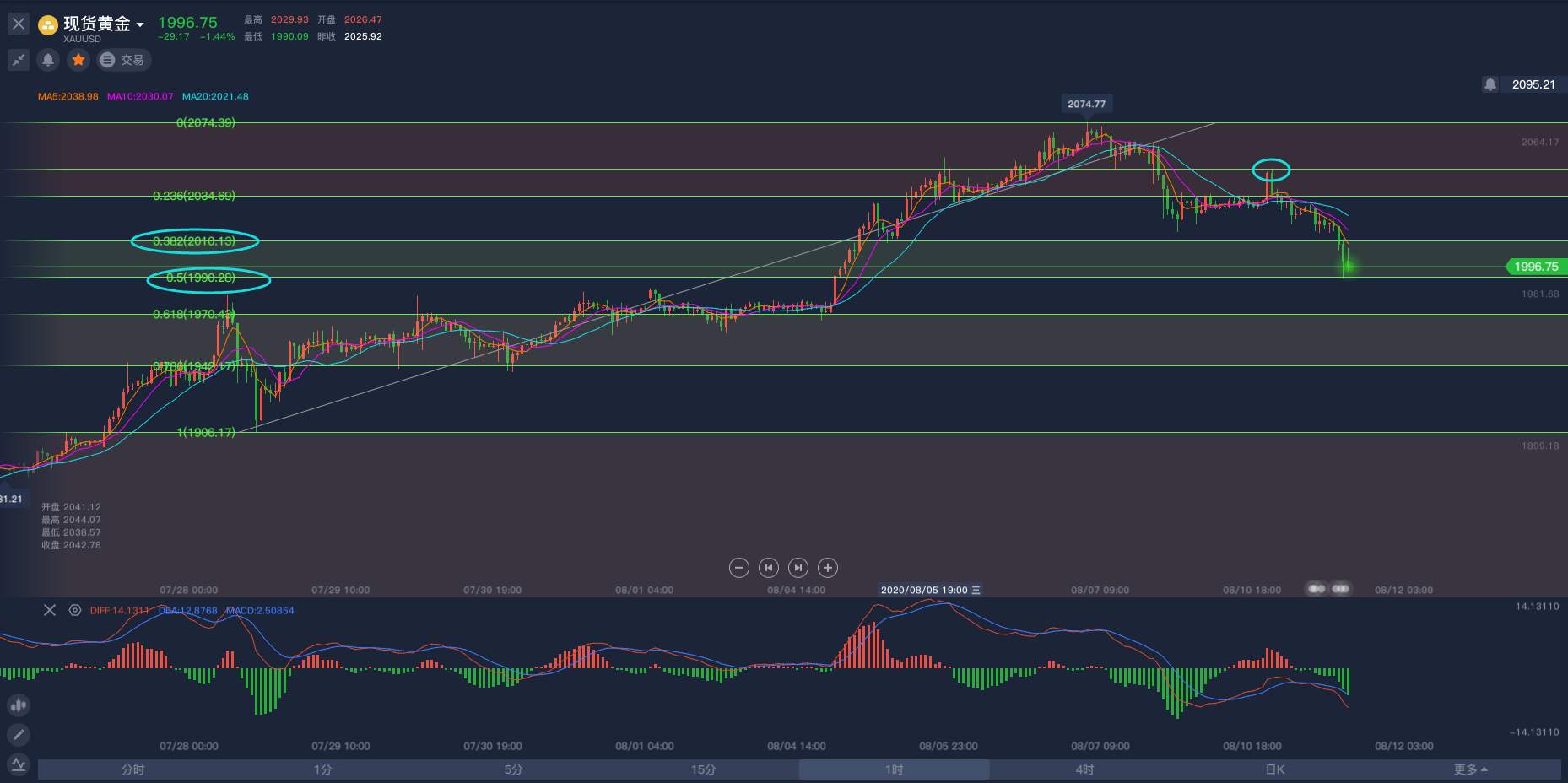Click the MA20:2021.48 indicator label
Image resolution: width=1568 pixels, height=783 pixels.
coord(215,97)
